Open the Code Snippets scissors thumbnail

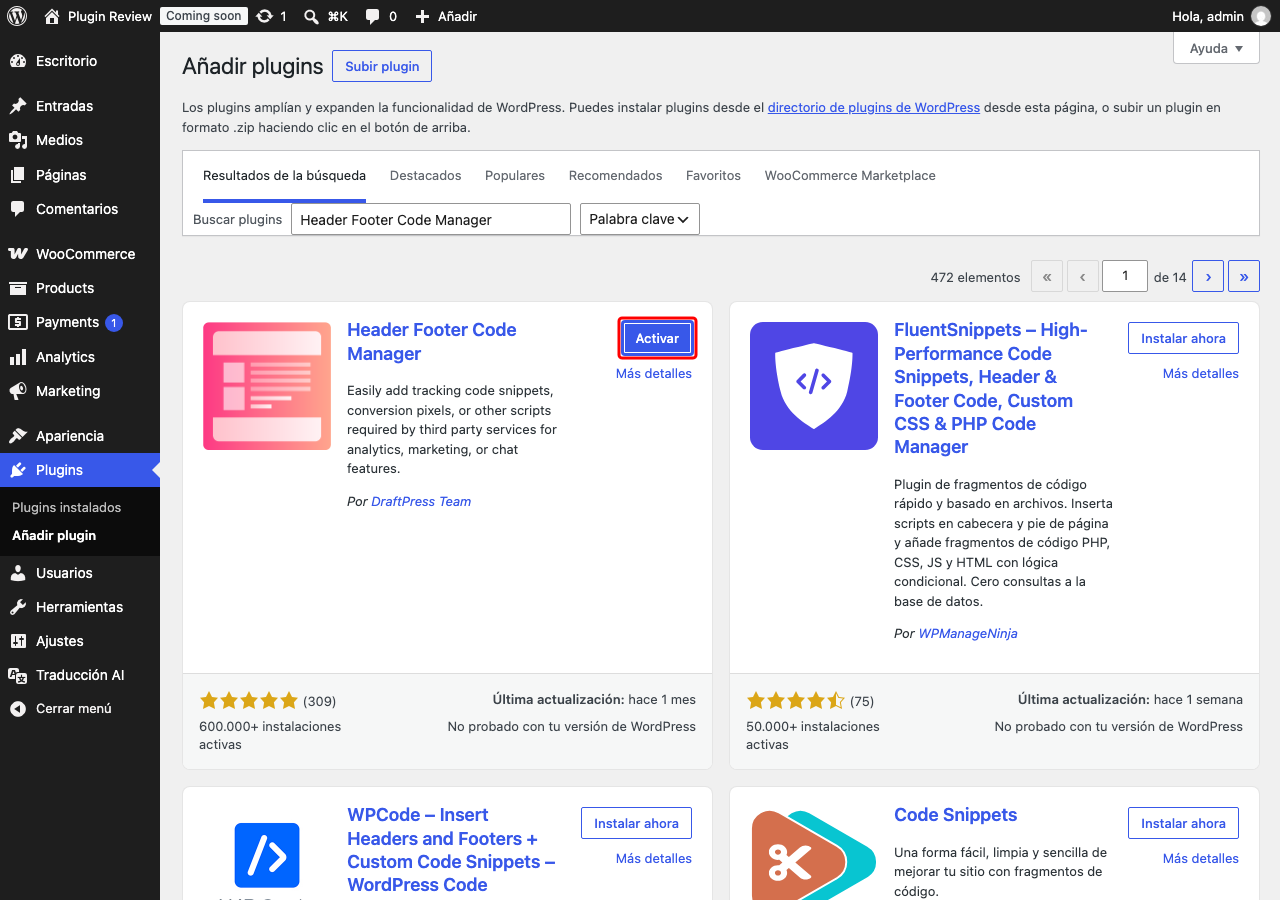(814, 853)
